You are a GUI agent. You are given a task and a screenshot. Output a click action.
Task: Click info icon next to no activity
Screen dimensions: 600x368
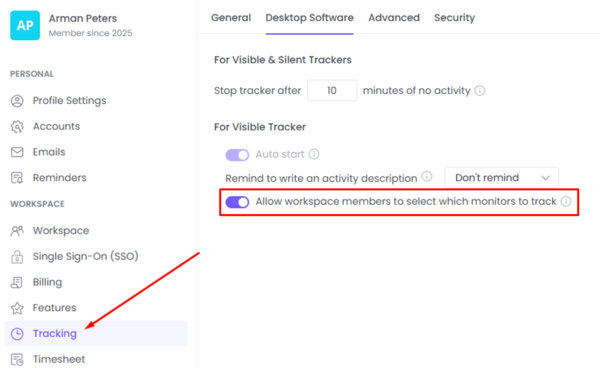[480, 91]
